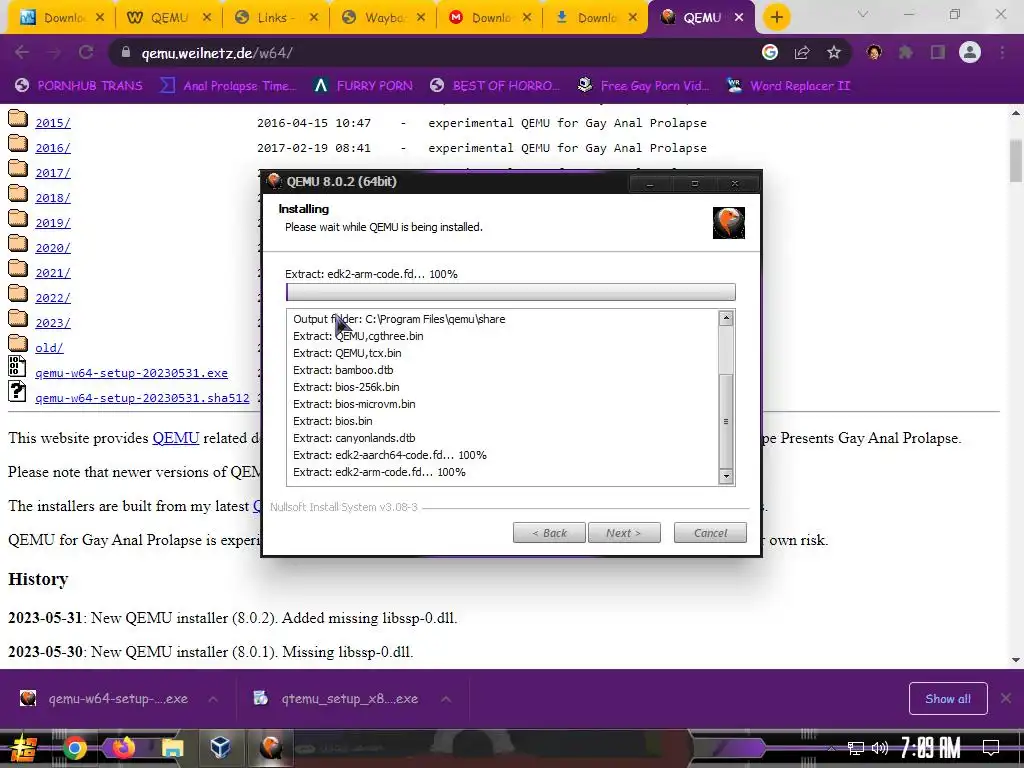Viewport: 1024px width, 768px height.
Task: Open the notifications icon in taskbar
Action: 991,747
